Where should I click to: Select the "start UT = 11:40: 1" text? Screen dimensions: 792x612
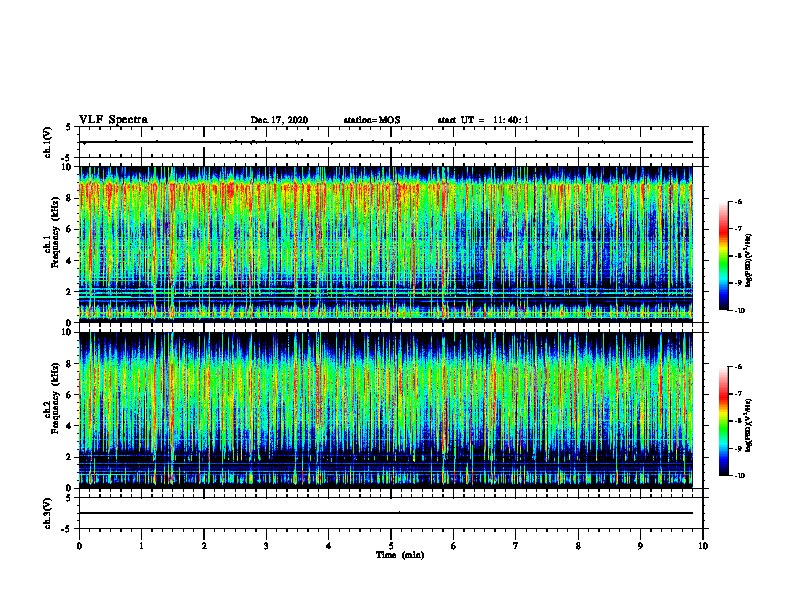(483, 120)
